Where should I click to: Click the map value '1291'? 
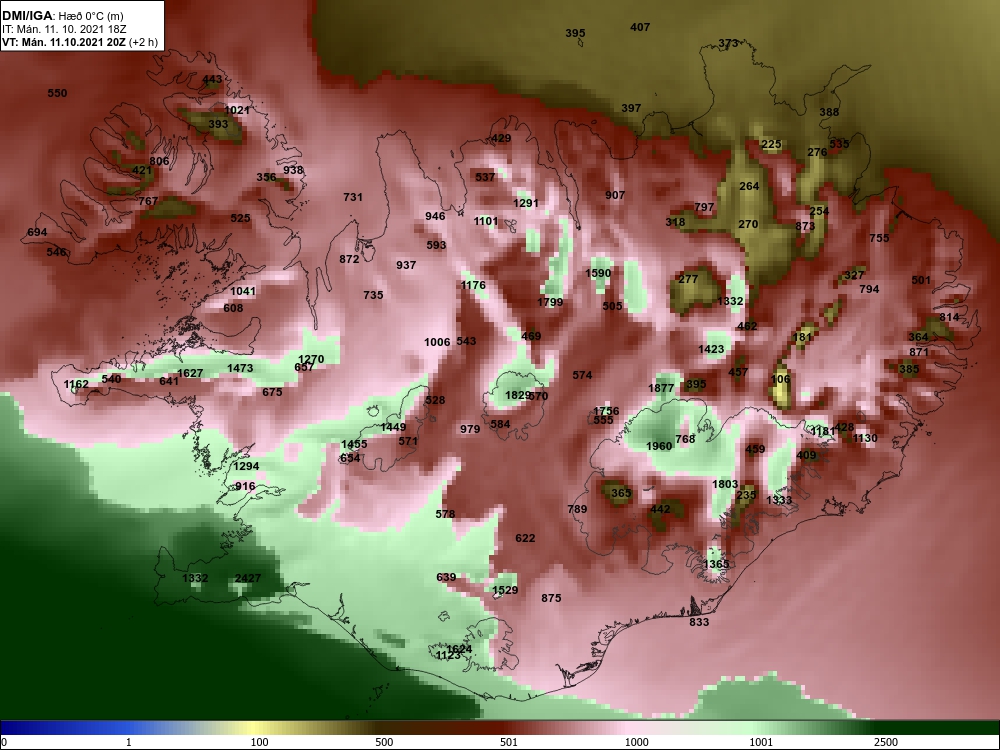pos(526,203)
